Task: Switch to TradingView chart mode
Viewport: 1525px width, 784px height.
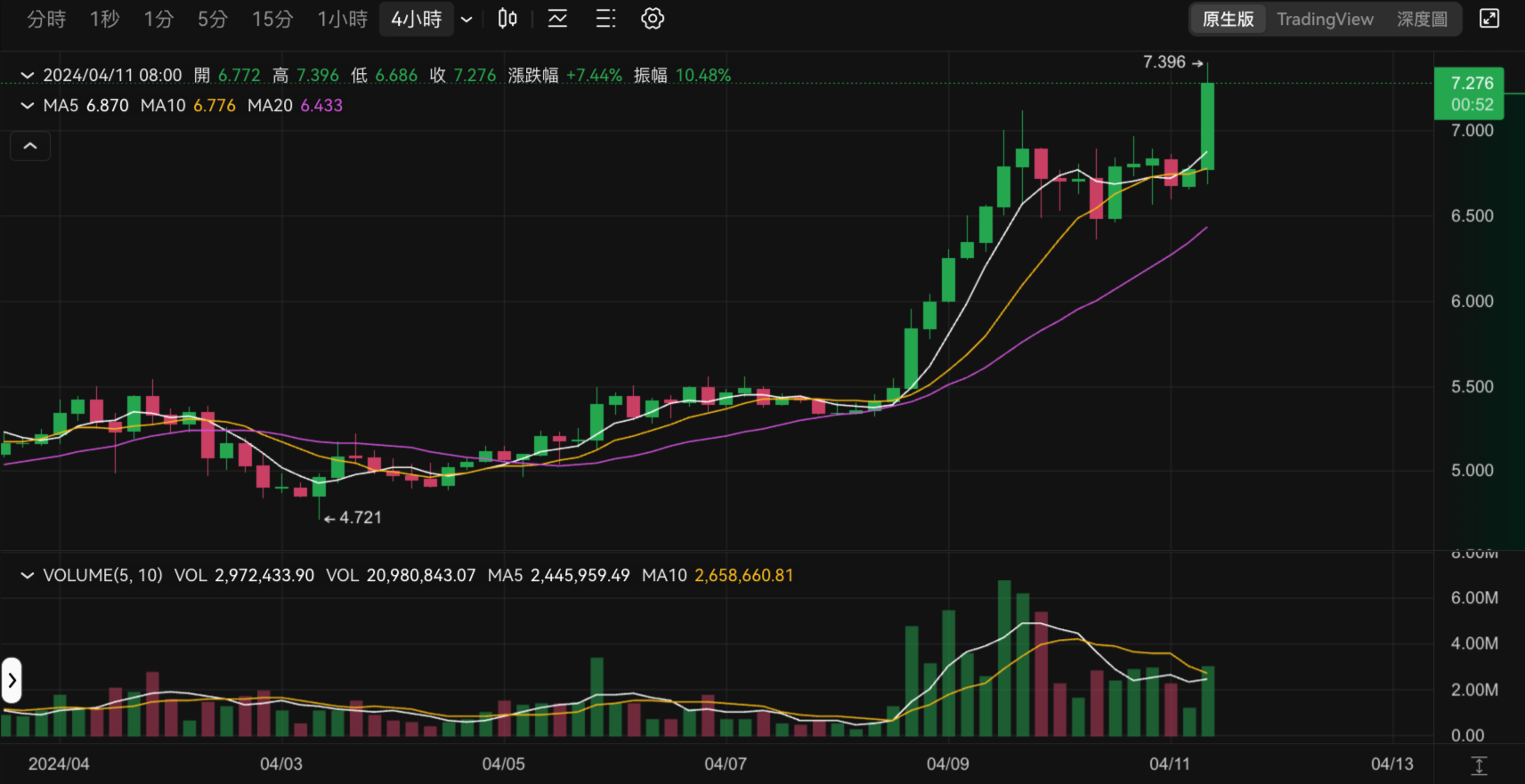Action: [x=1326, y=19]
